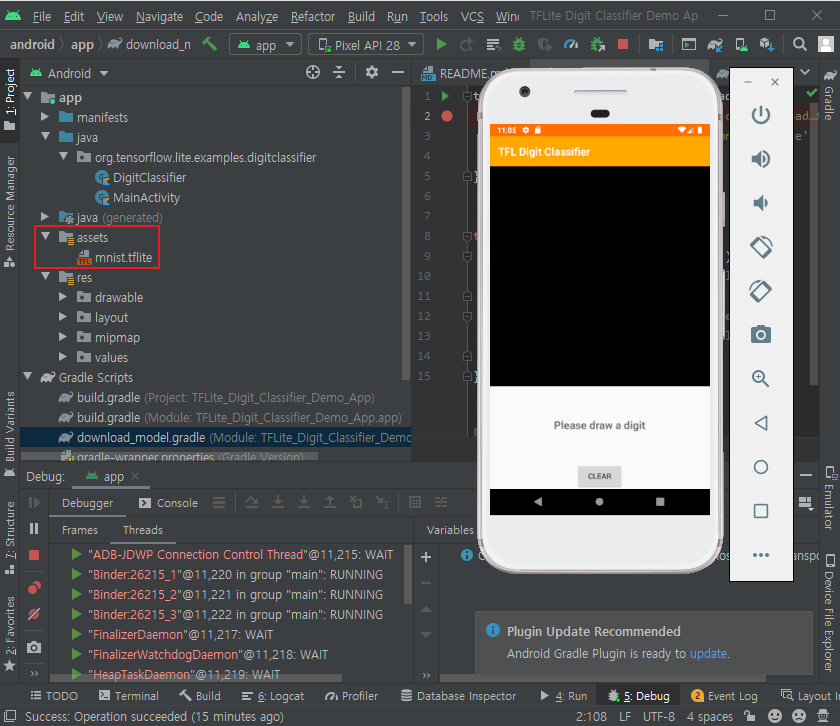The image size is (840, 726).
Task: Click Select Opened File target icon
Action: [x=313, y=72]
